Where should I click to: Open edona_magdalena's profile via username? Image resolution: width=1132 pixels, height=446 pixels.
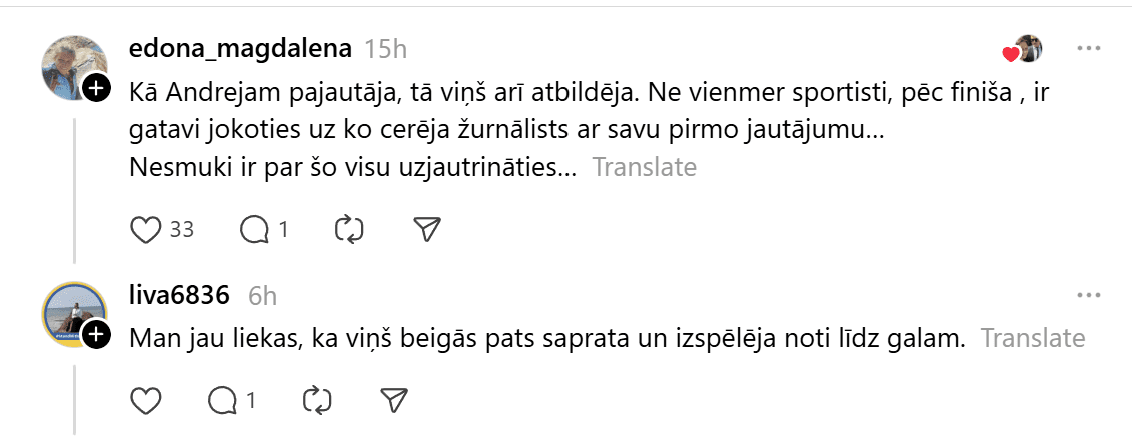[241, 48]
